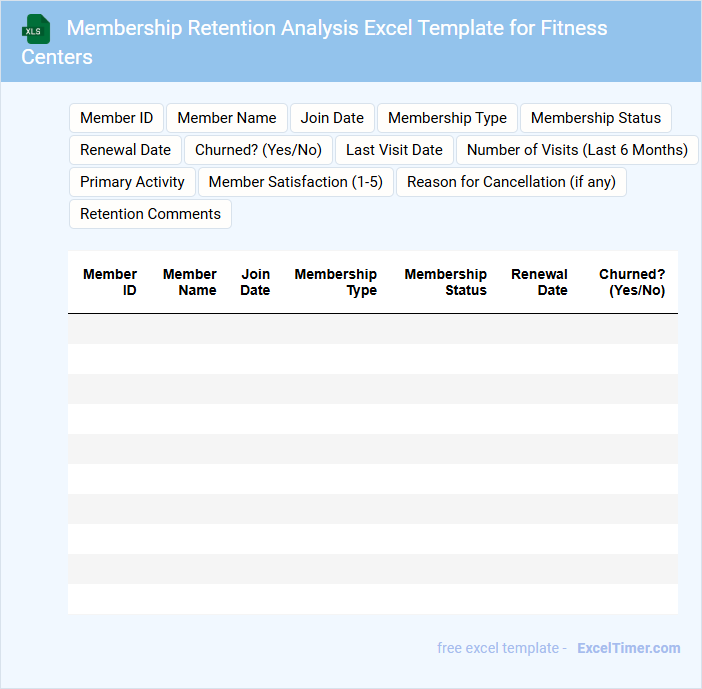This screenshot has height=689, width=702.
Task: Select Reason for Cancellation (if any) tag
Action: coord(511,182)
